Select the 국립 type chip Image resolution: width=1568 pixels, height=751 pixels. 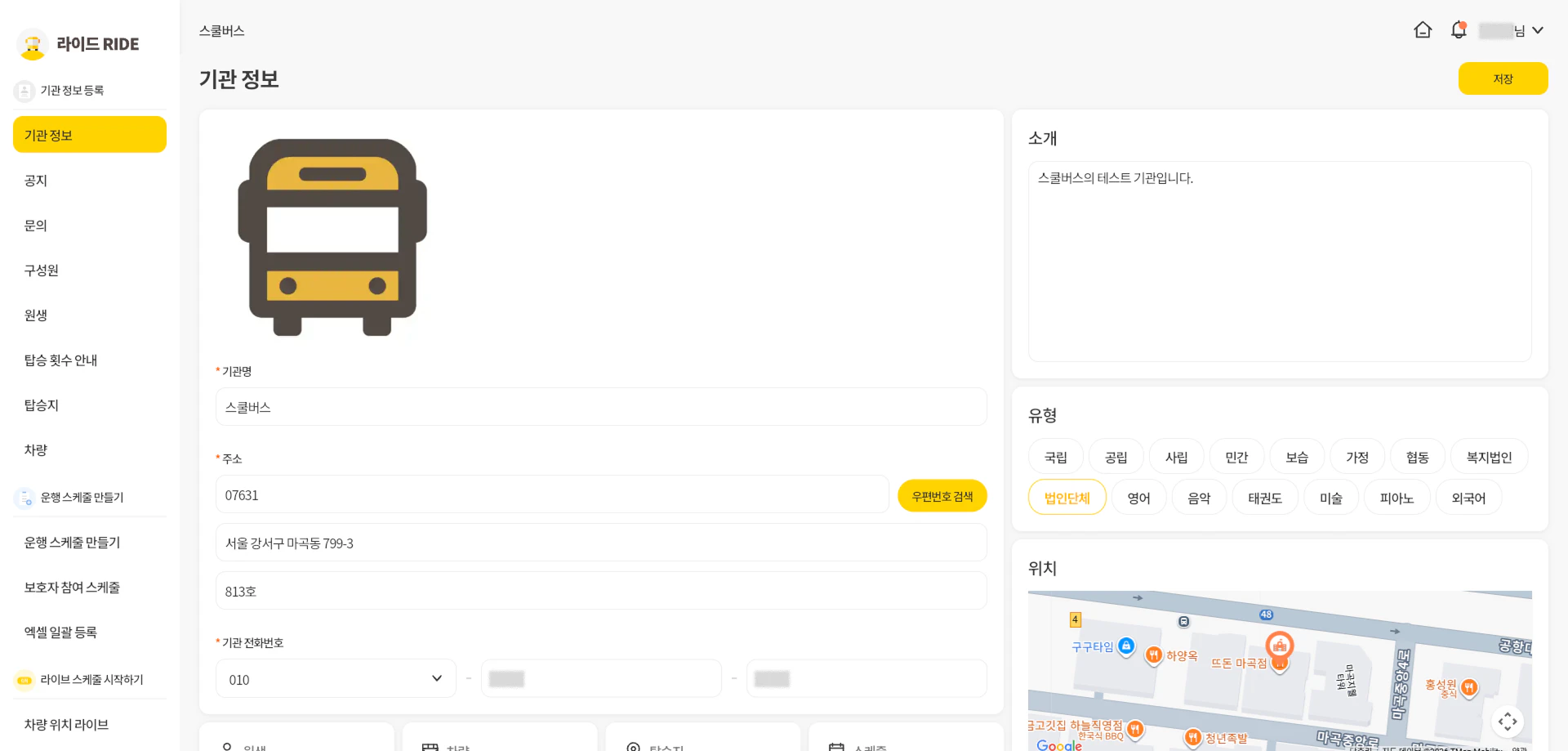click(1056, 458)
